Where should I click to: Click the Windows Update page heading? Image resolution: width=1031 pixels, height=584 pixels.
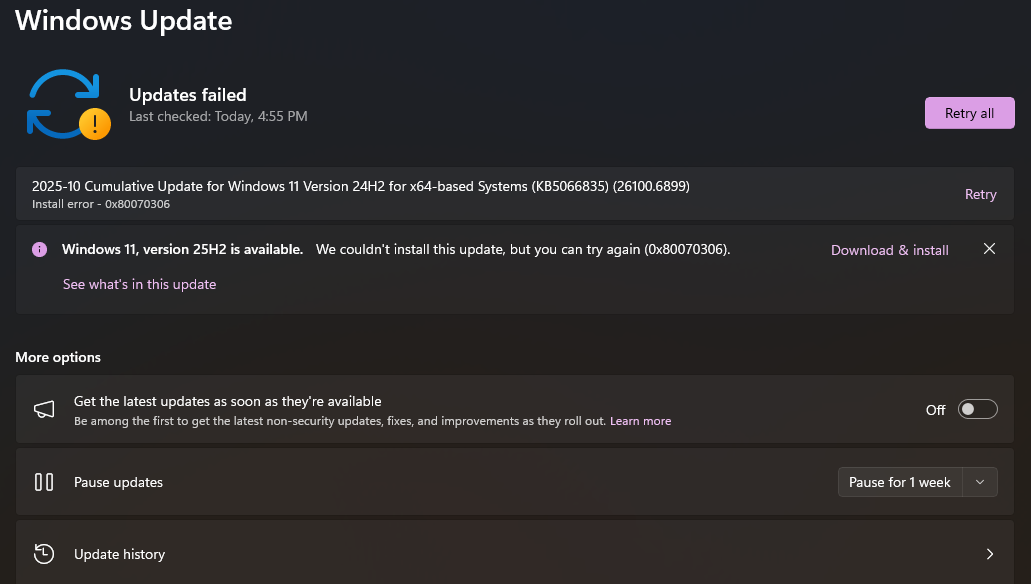123,20
